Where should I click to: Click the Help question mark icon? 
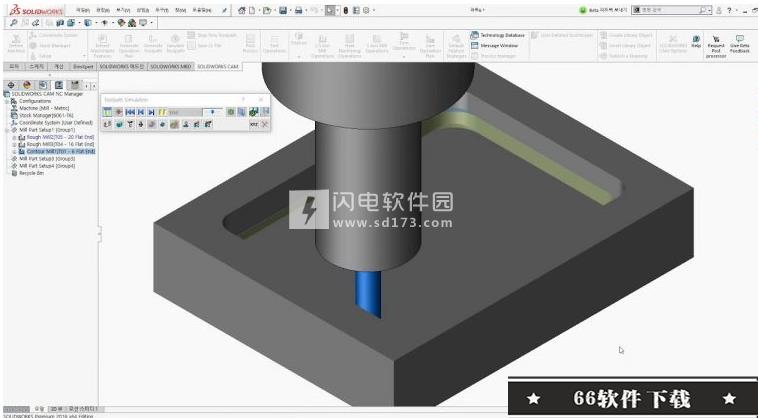(x=729, y=10)
